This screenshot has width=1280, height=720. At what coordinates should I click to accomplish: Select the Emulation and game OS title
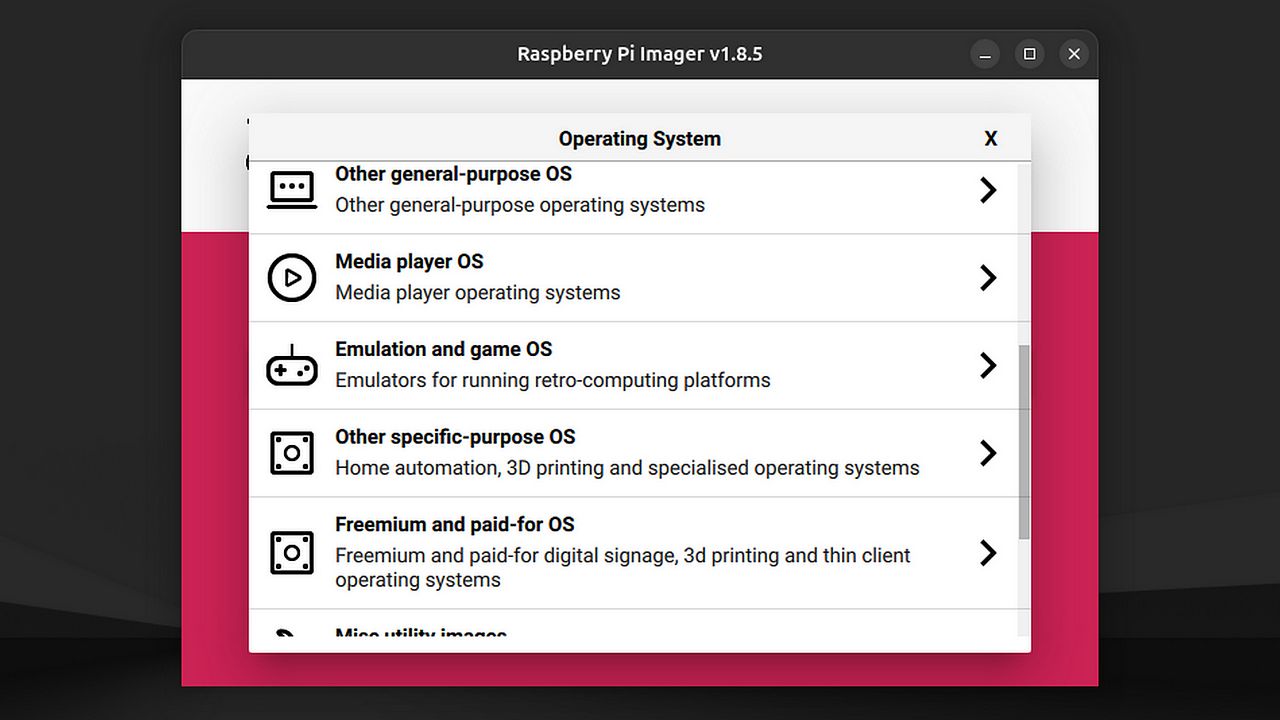pyautogui.click(x=443, y=349)
